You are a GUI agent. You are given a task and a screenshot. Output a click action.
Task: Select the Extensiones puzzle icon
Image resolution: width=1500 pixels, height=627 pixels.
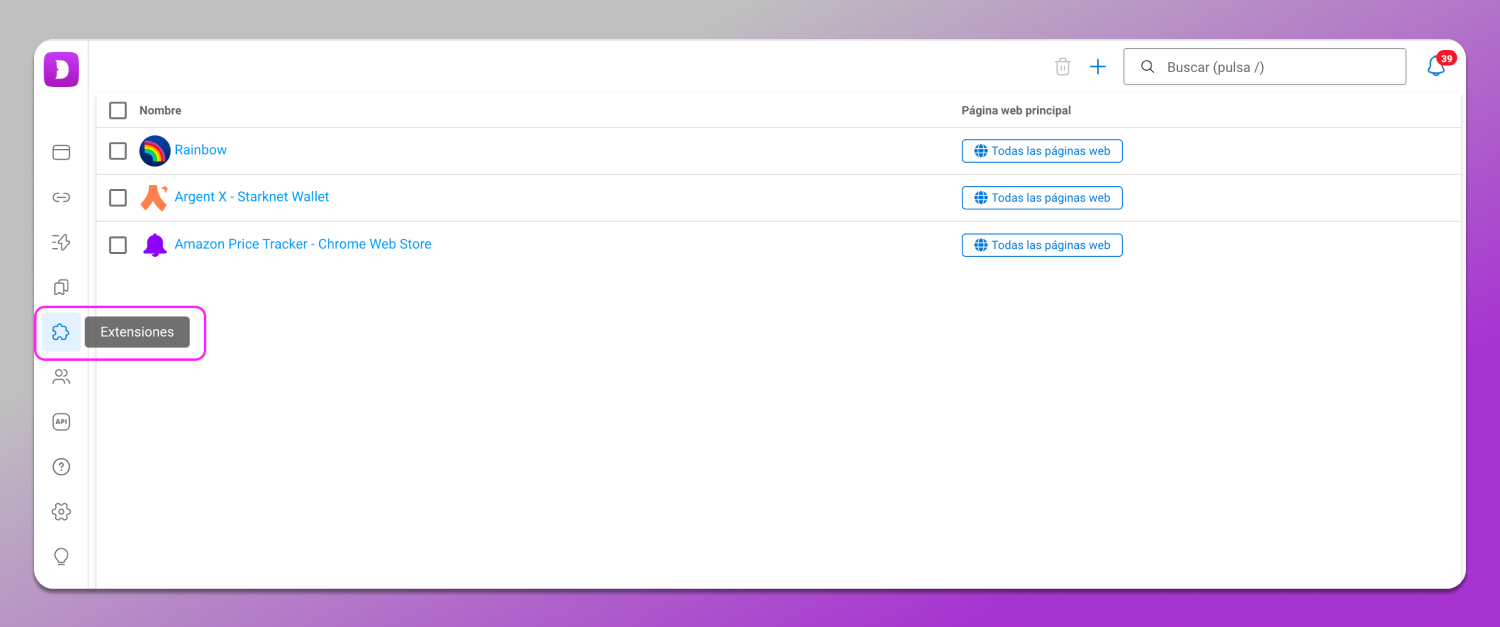[x=61, y=332]
